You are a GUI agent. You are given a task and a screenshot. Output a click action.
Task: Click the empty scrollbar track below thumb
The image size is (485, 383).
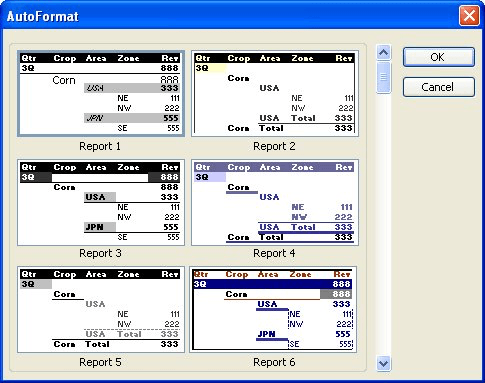383,224
